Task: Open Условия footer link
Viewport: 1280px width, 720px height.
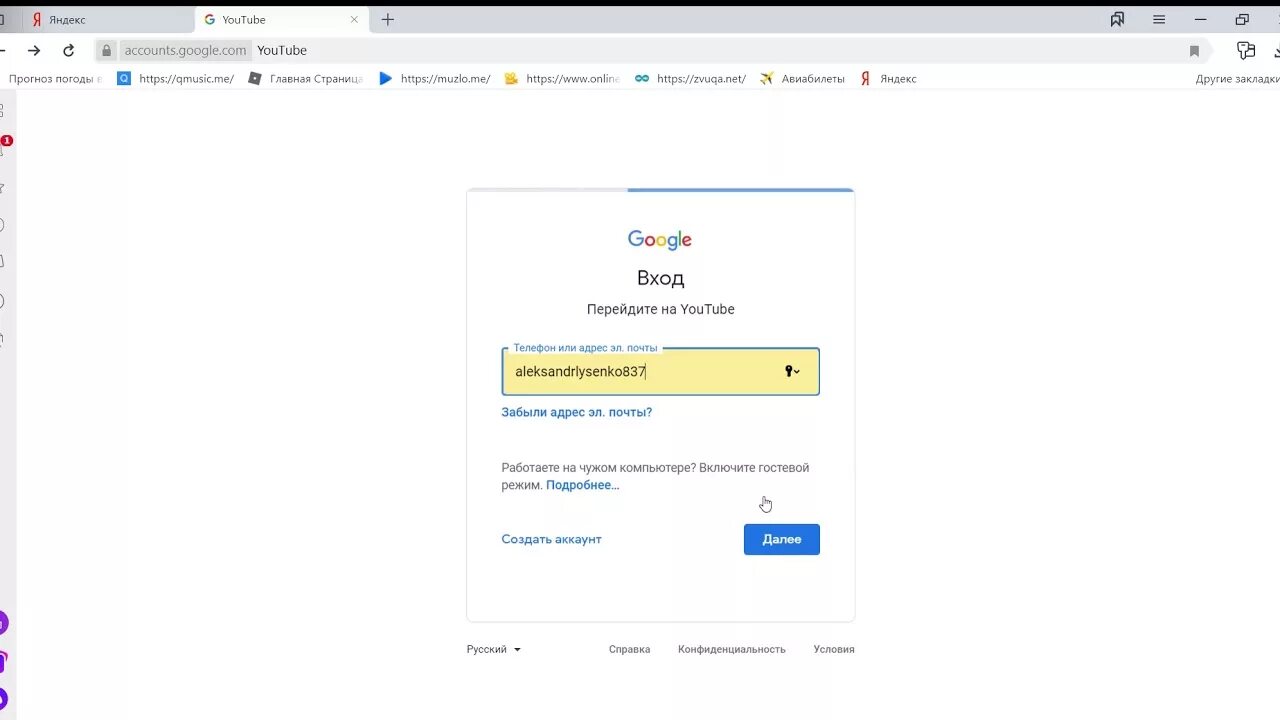Action: click(834, 649)
